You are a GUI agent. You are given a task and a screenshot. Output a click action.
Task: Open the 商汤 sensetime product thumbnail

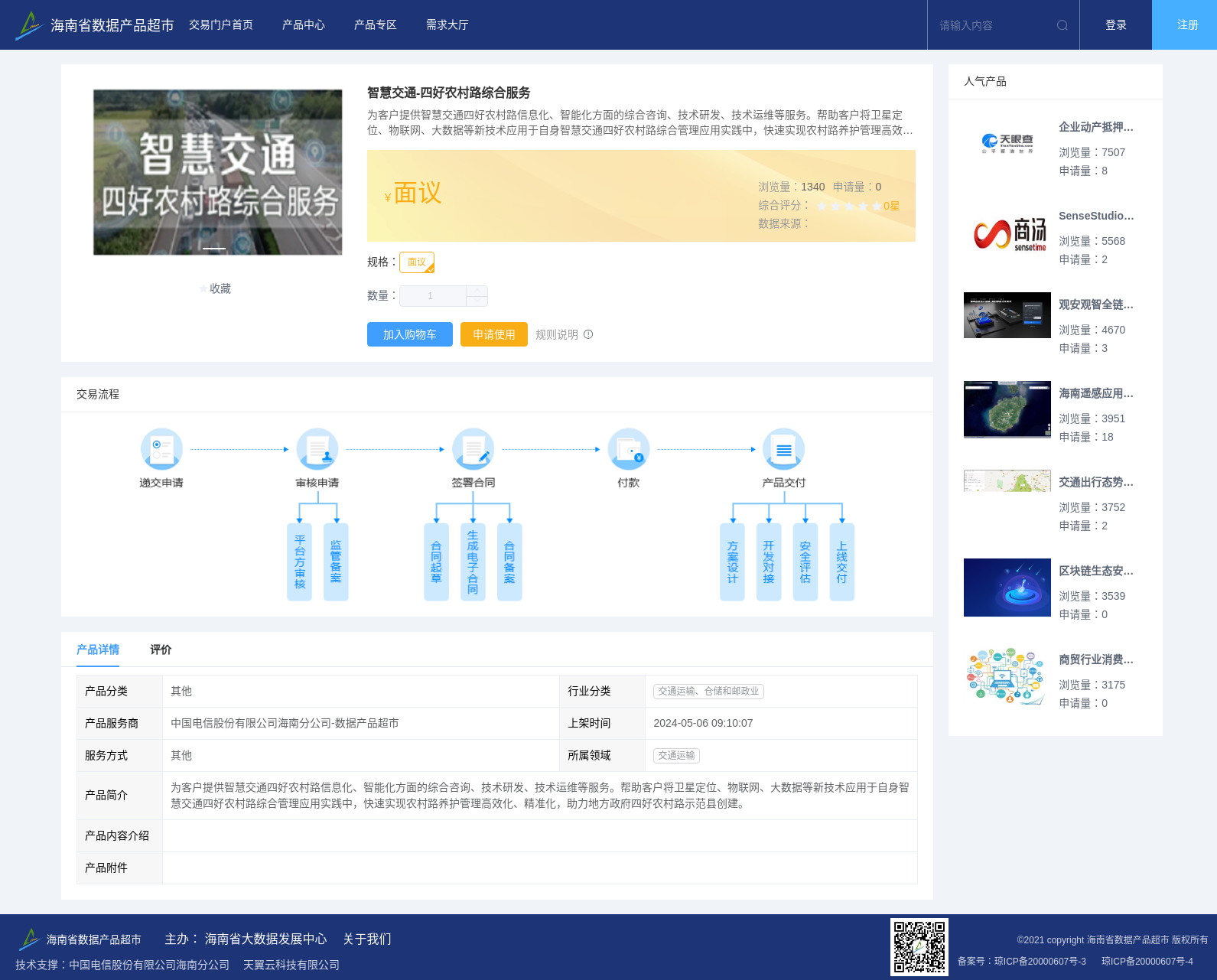1007,233
